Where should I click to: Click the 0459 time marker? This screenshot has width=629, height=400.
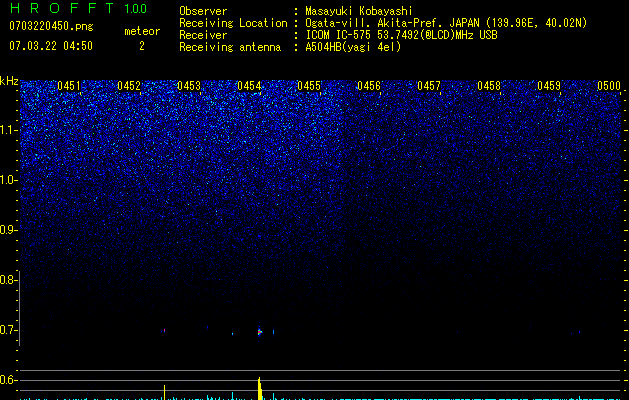[549, 86]
